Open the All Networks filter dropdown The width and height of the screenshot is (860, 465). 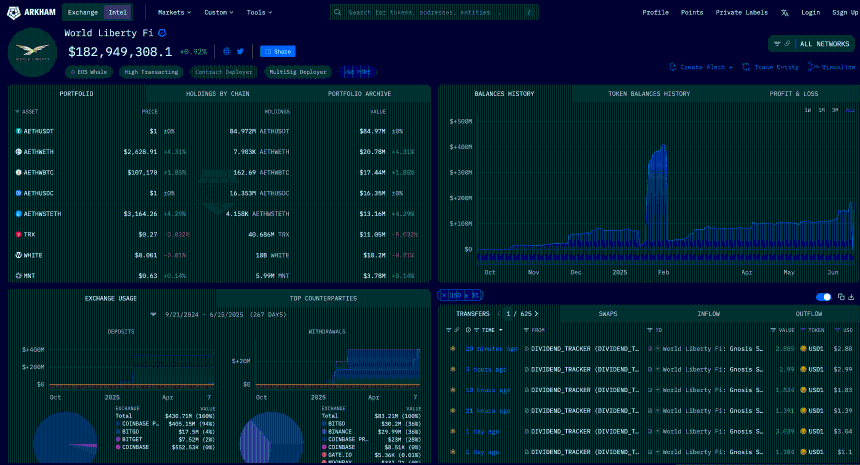812,44
